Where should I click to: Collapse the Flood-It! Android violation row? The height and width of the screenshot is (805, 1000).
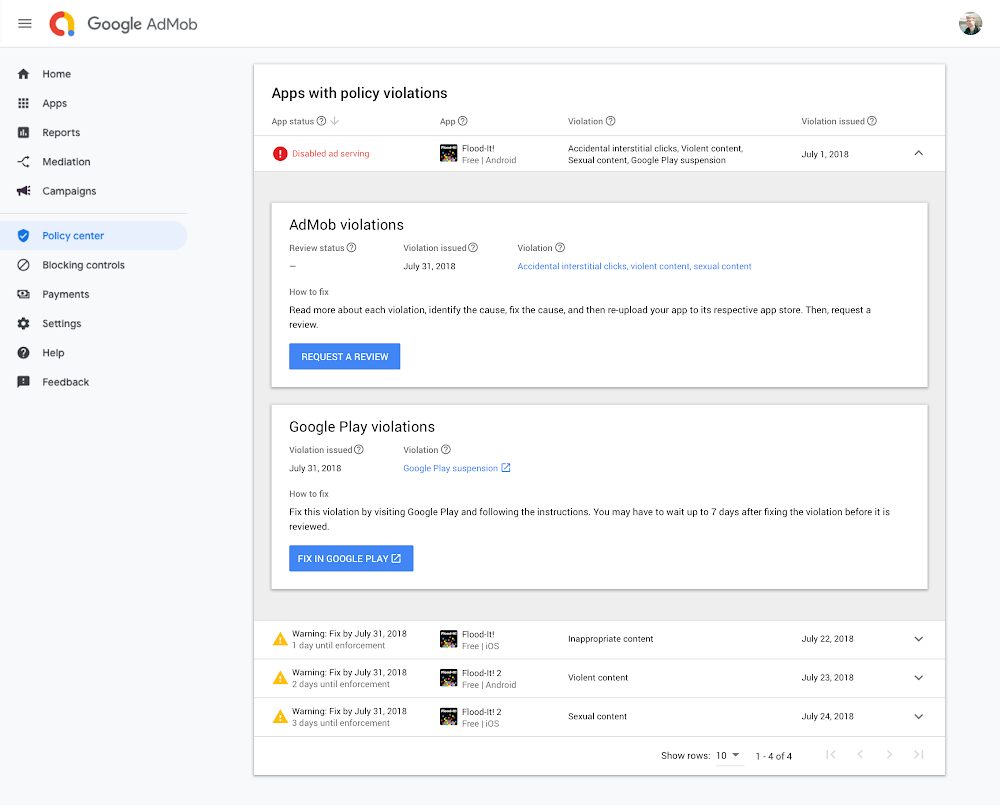click(919, 153)
